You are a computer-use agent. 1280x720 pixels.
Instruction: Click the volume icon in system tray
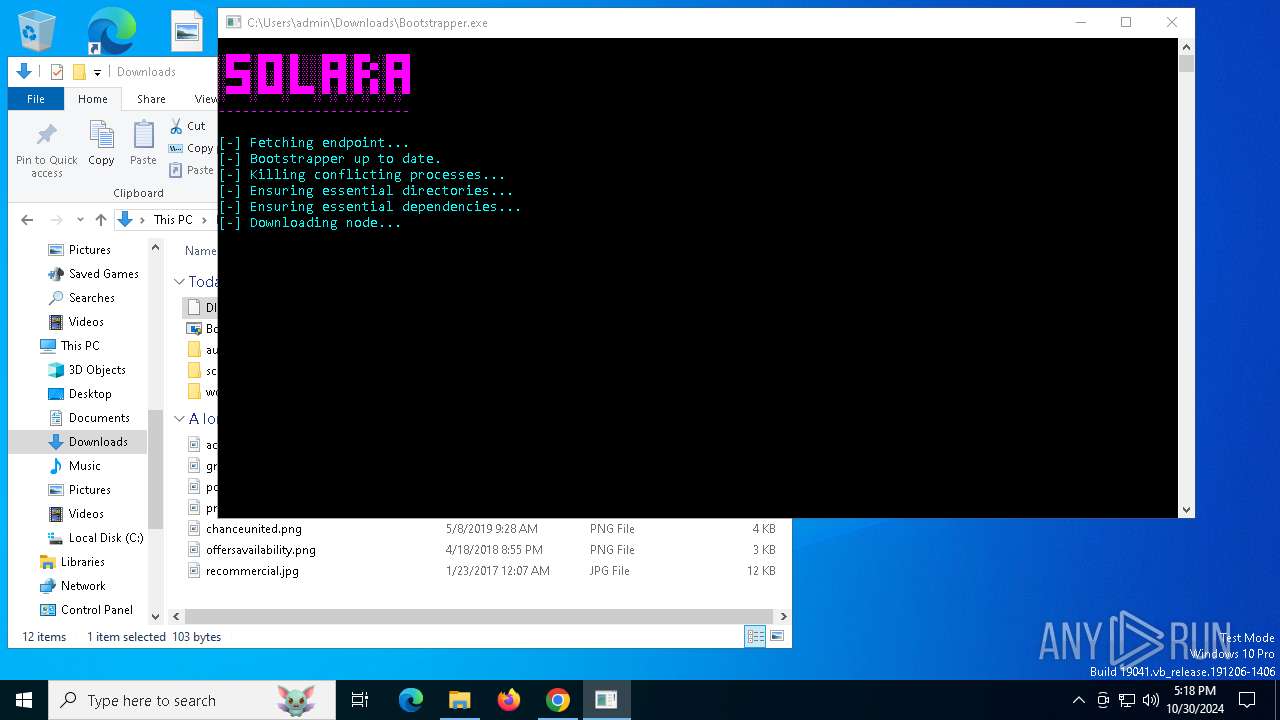pos(1151,700)
